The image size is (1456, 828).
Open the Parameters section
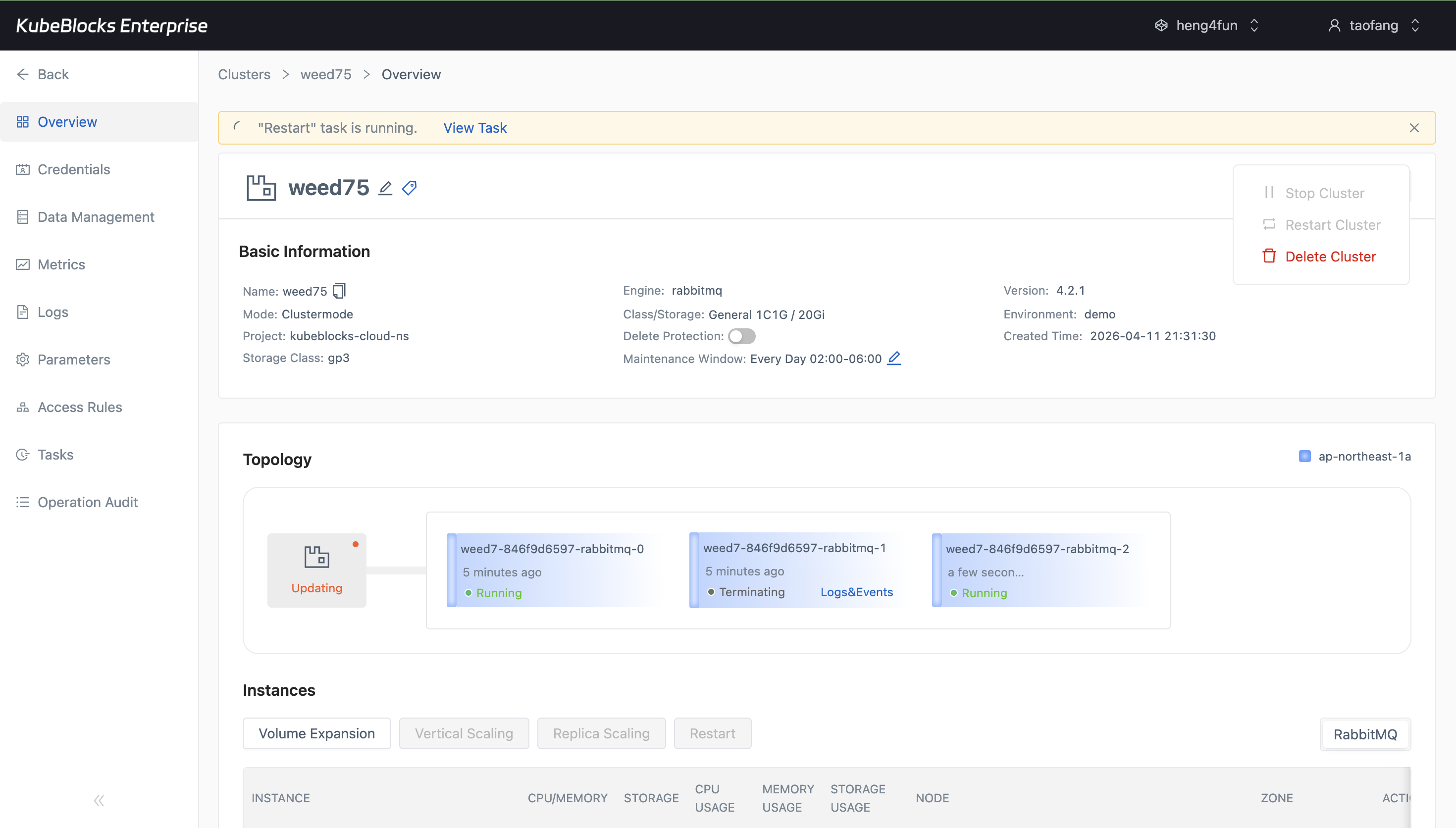click(74, 360)
